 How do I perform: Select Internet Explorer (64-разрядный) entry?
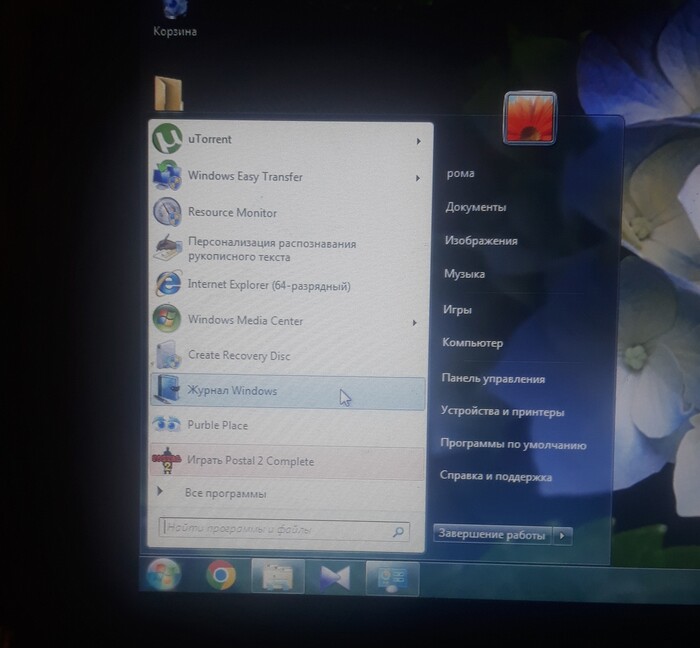click(289, 284)
